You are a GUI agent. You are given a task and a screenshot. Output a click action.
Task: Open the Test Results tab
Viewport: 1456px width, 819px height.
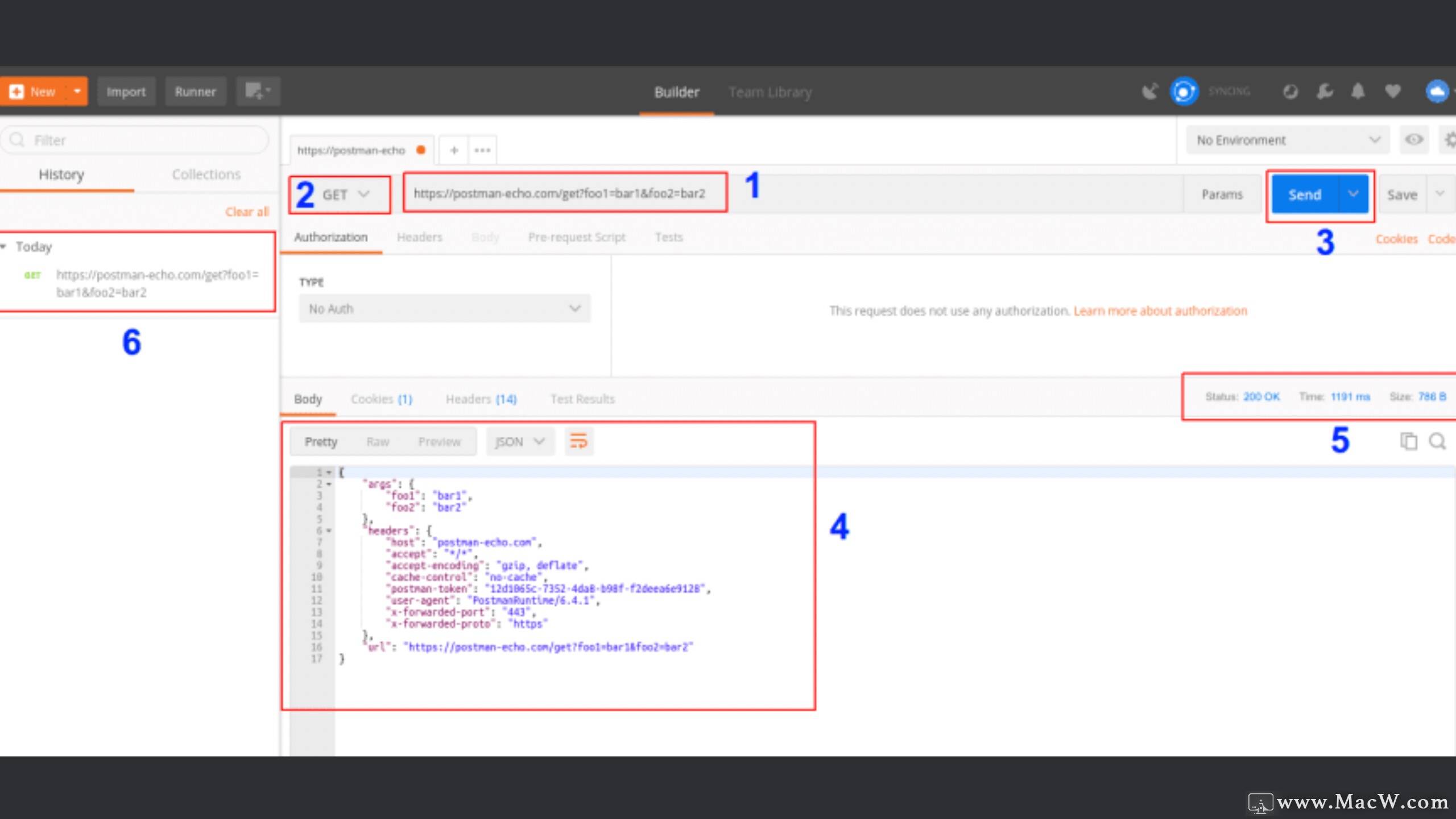click(582, 399)
